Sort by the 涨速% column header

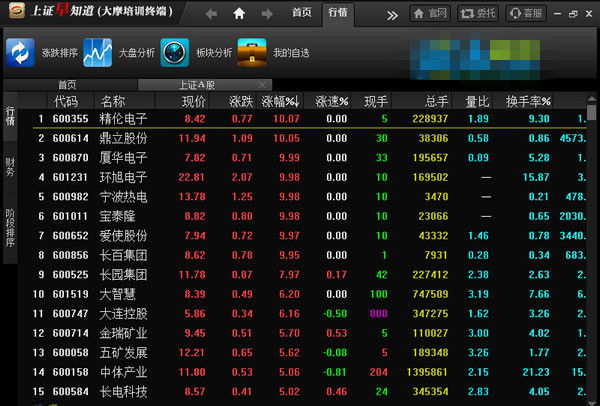(x=331, y=101)
